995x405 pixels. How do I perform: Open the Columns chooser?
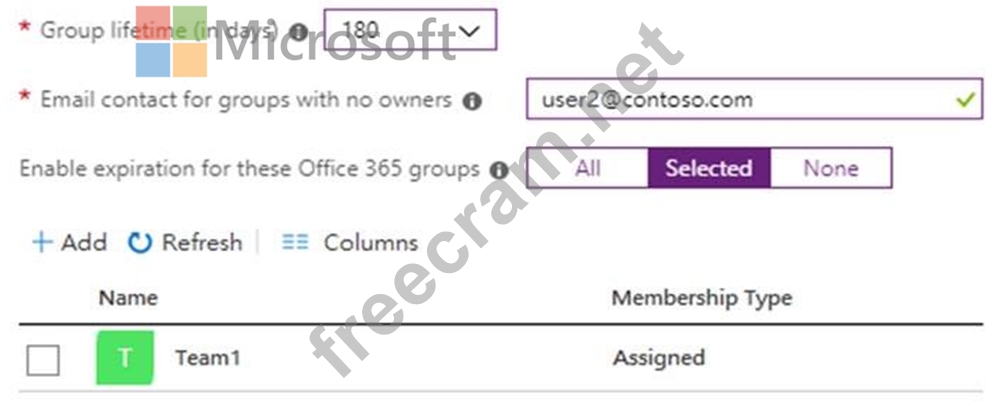coord(350,242)
